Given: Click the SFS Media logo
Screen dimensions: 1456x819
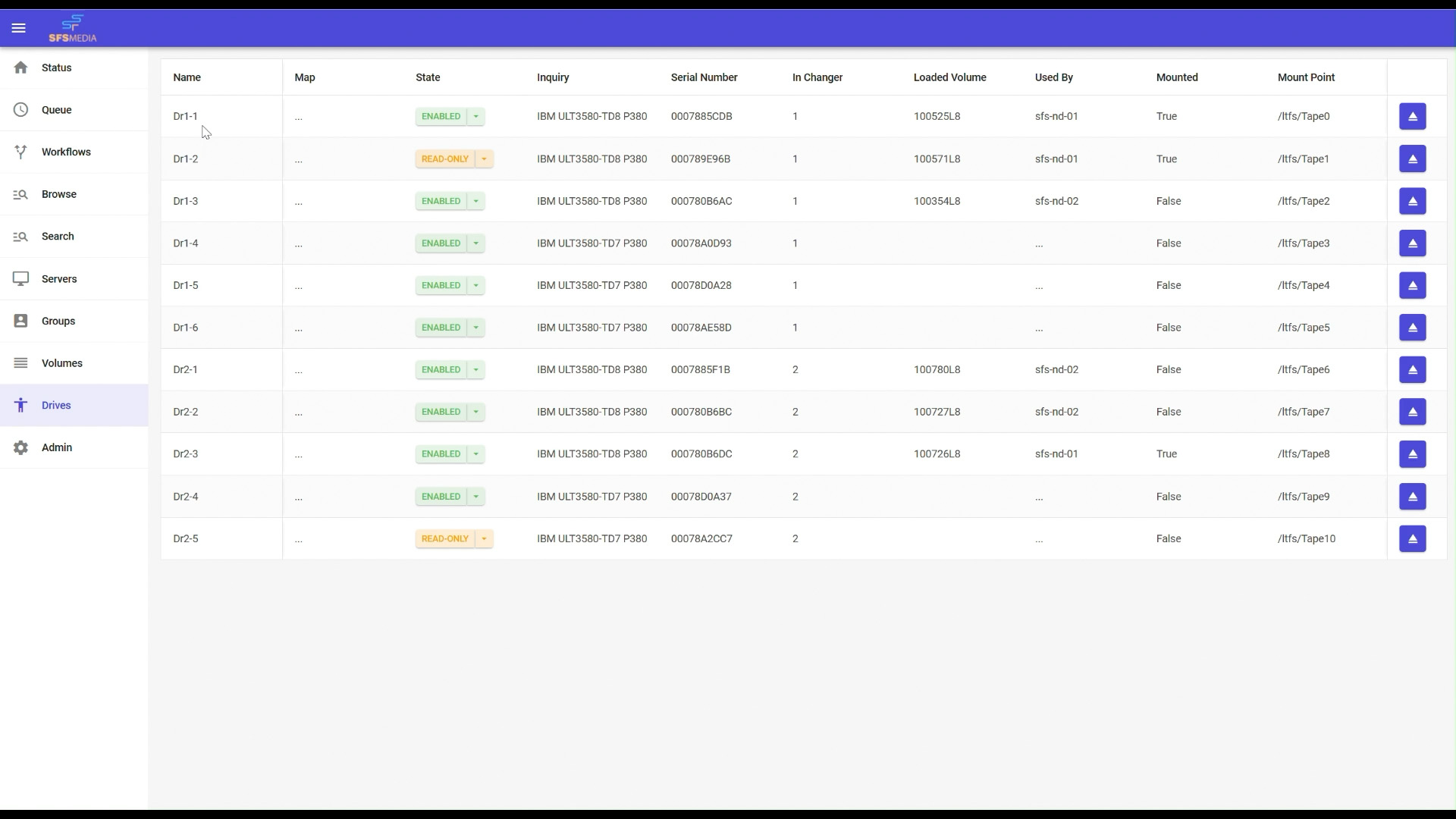Looking at the screenshot, I should pyautogui.click(x=73, y=28).
